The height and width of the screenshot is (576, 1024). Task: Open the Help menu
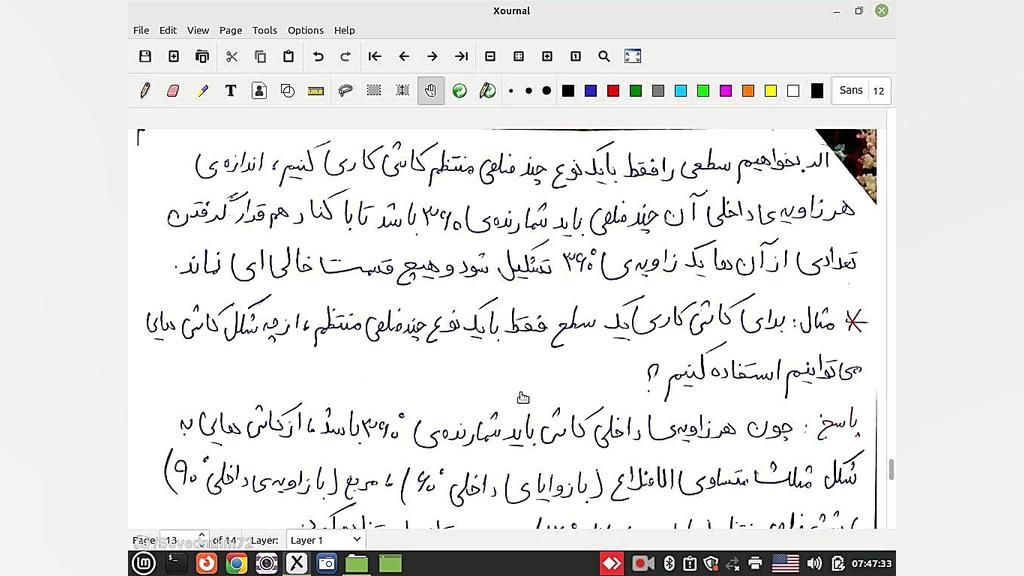pyautogui.click(x=344, y=30)
